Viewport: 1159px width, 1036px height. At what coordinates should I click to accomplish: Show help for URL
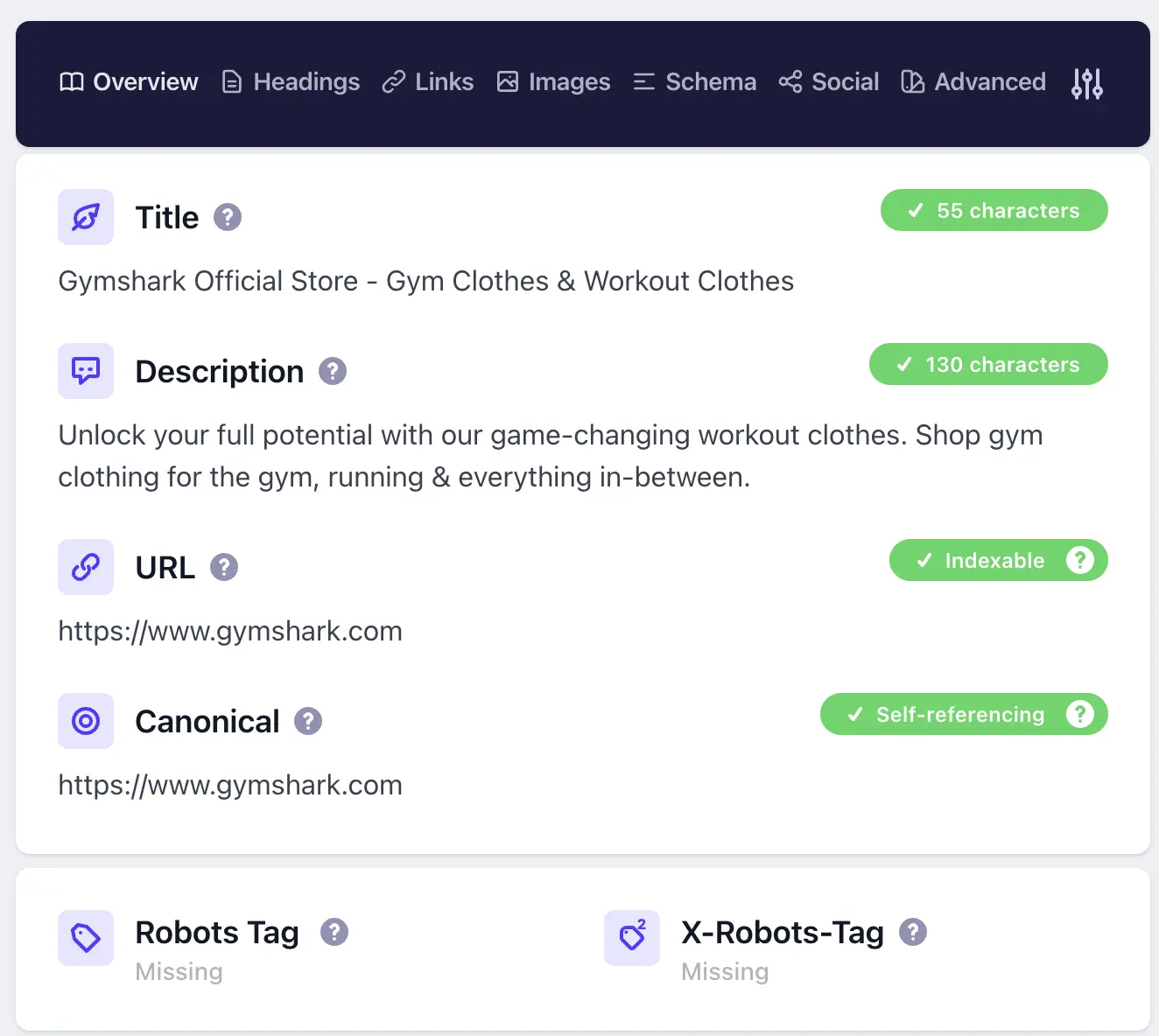tap(224, 567)
